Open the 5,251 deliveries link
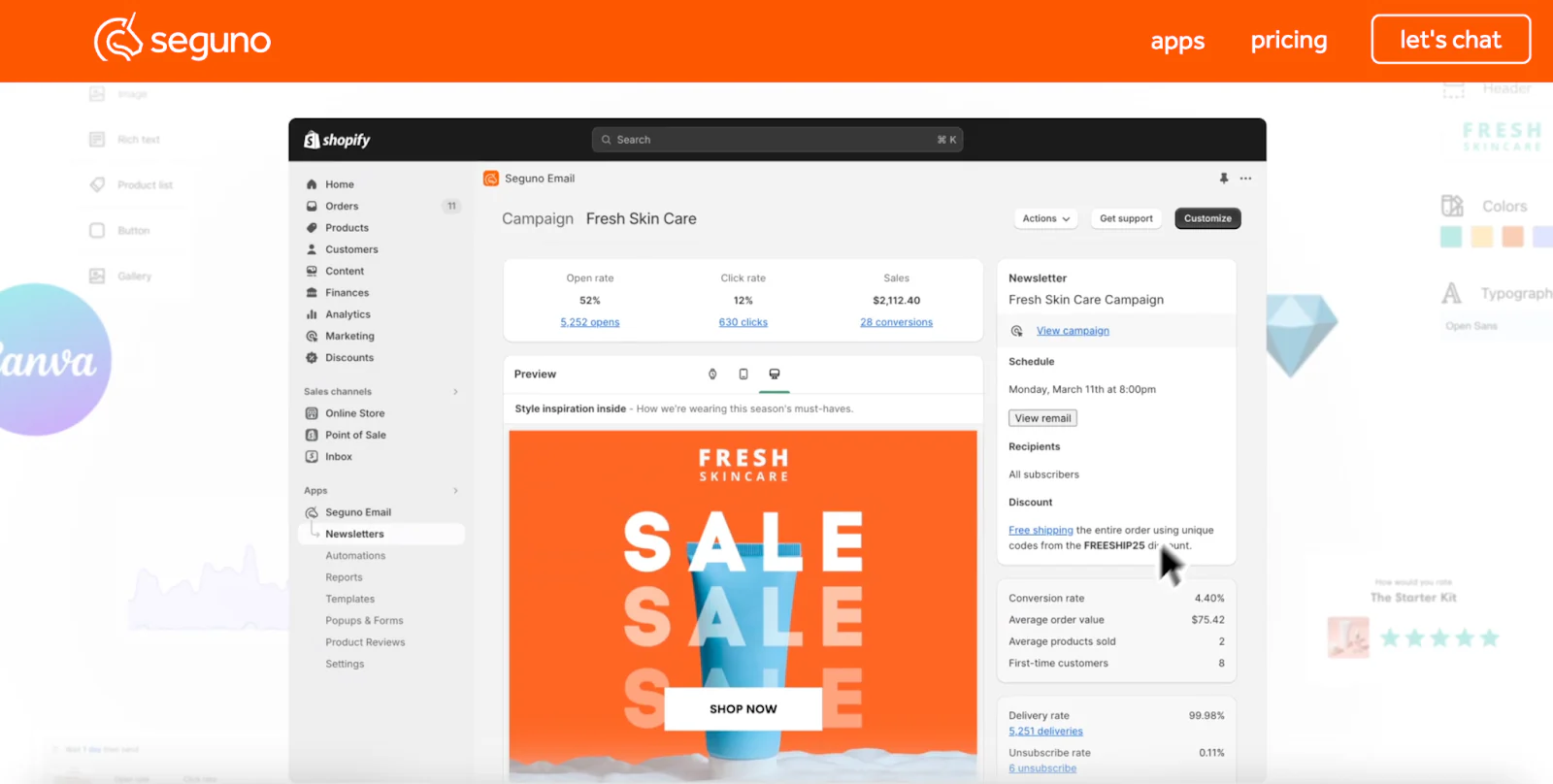 coord(1045,732)
